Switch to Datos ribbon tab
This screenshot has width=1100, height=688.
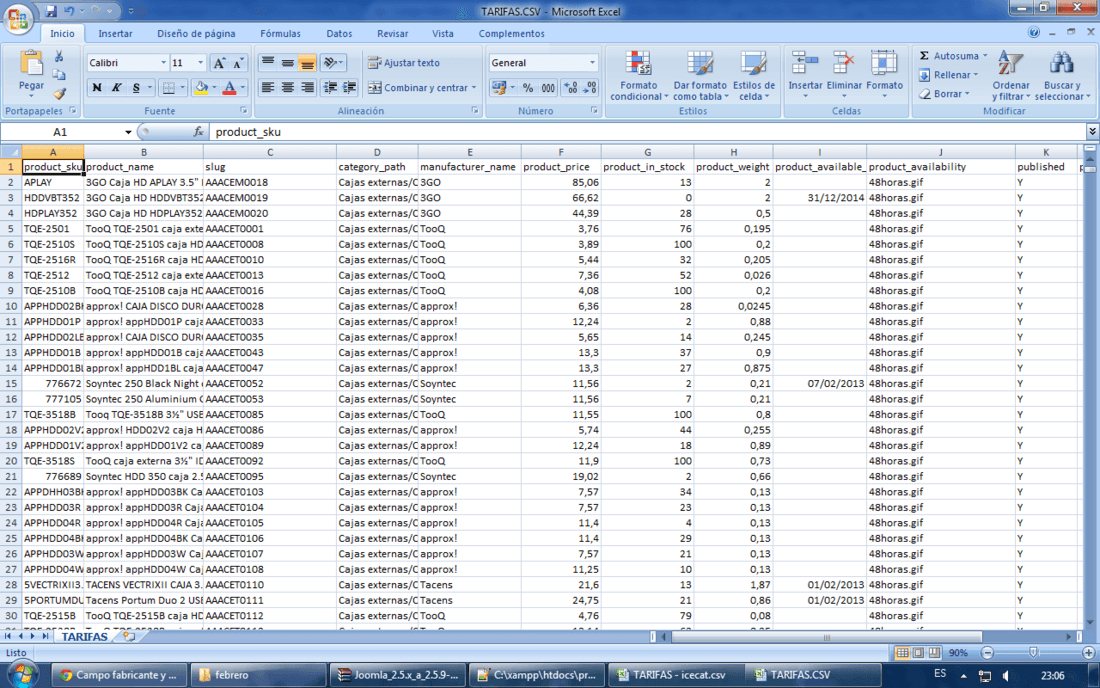339,34
